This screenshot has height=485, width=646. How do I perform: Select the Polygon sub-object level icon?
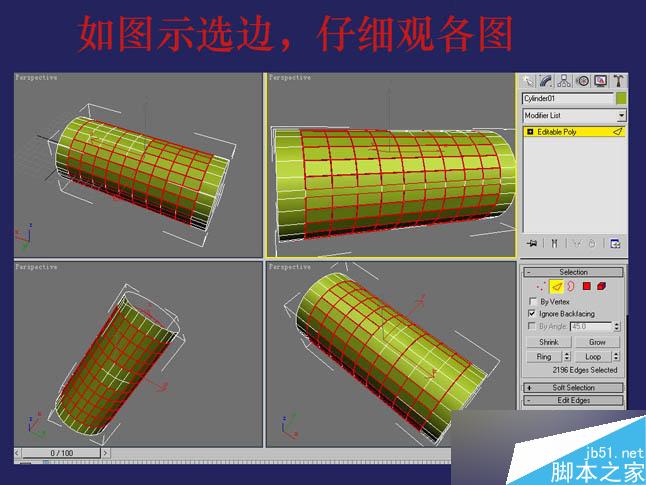click(x=587, y=286)
